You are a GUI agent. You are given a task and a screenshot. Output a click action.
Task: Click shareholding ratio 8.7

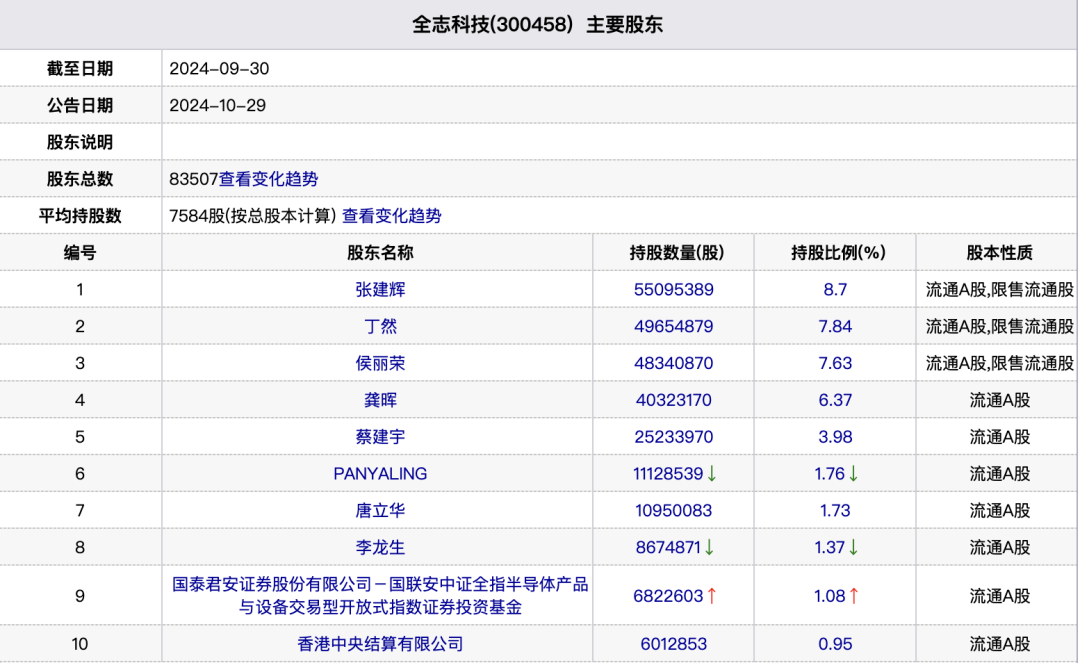tap(835, 290)
